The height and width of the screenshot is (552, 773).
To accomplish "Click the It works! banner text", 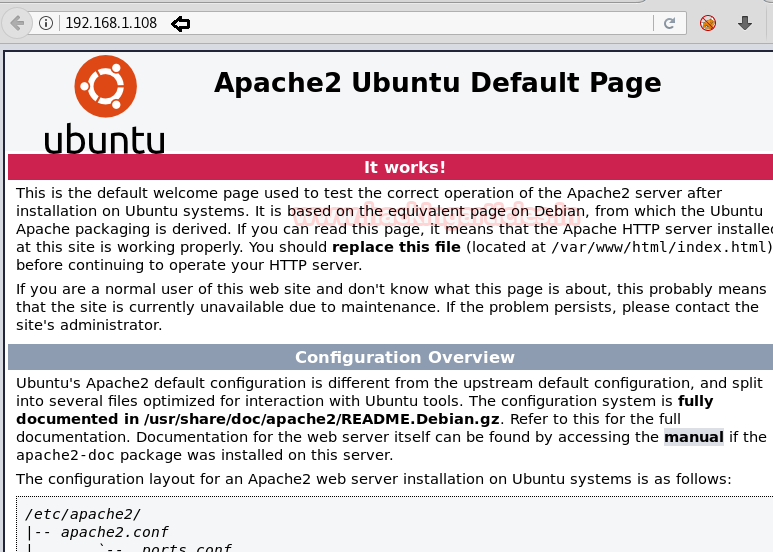I will coord(405,167).
